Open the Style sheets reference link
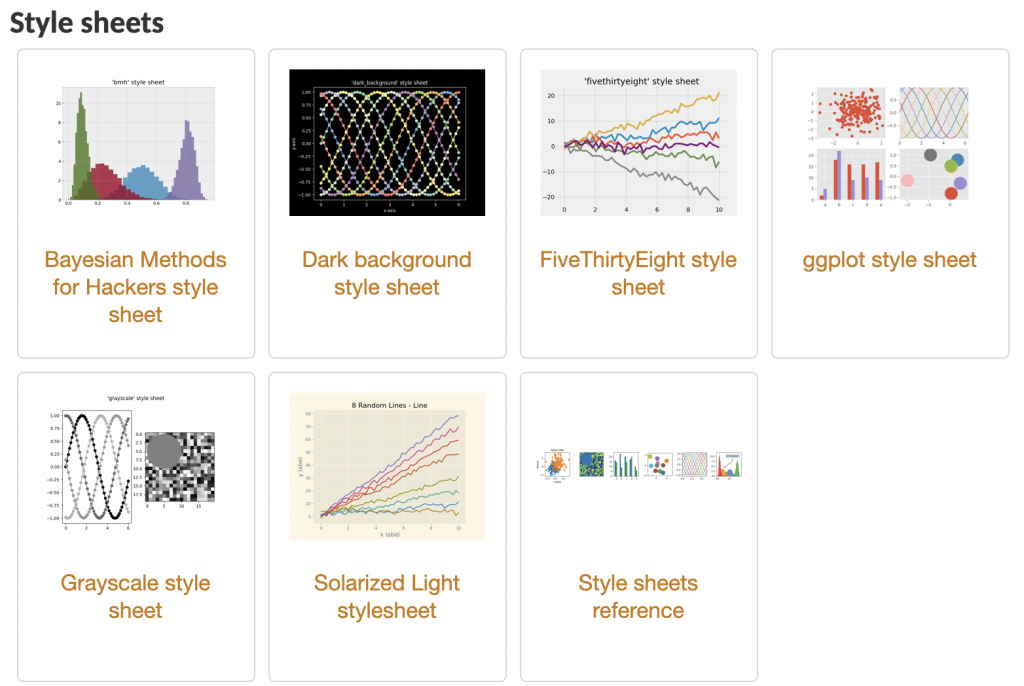The height and width of the screenshot is (686, 1024). [x=638, y=596]
